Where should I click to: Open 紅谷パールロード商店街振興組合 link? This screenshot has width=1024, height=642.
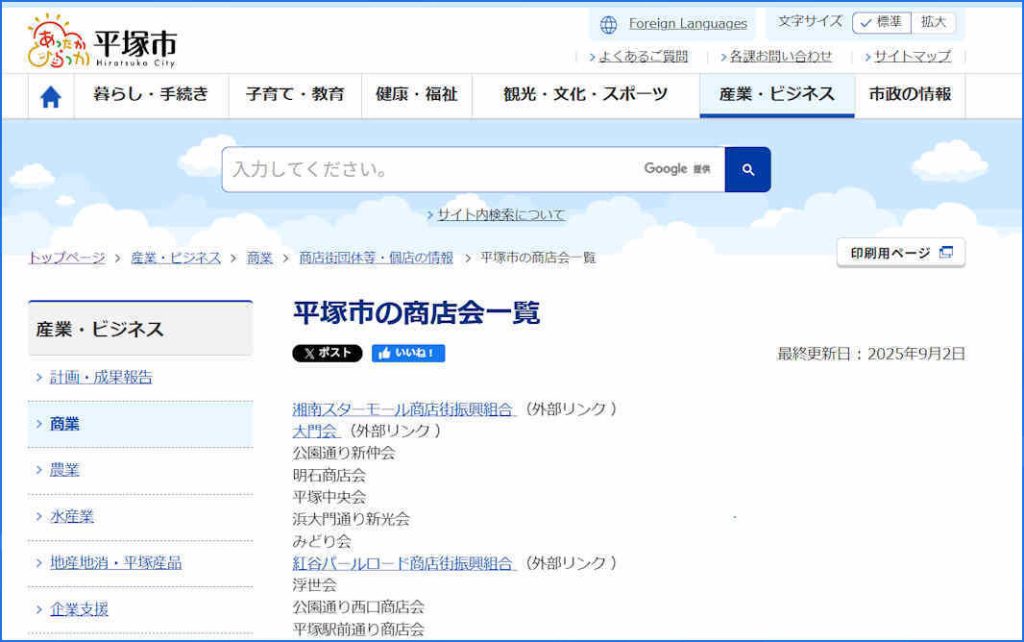tap(402, 563)
